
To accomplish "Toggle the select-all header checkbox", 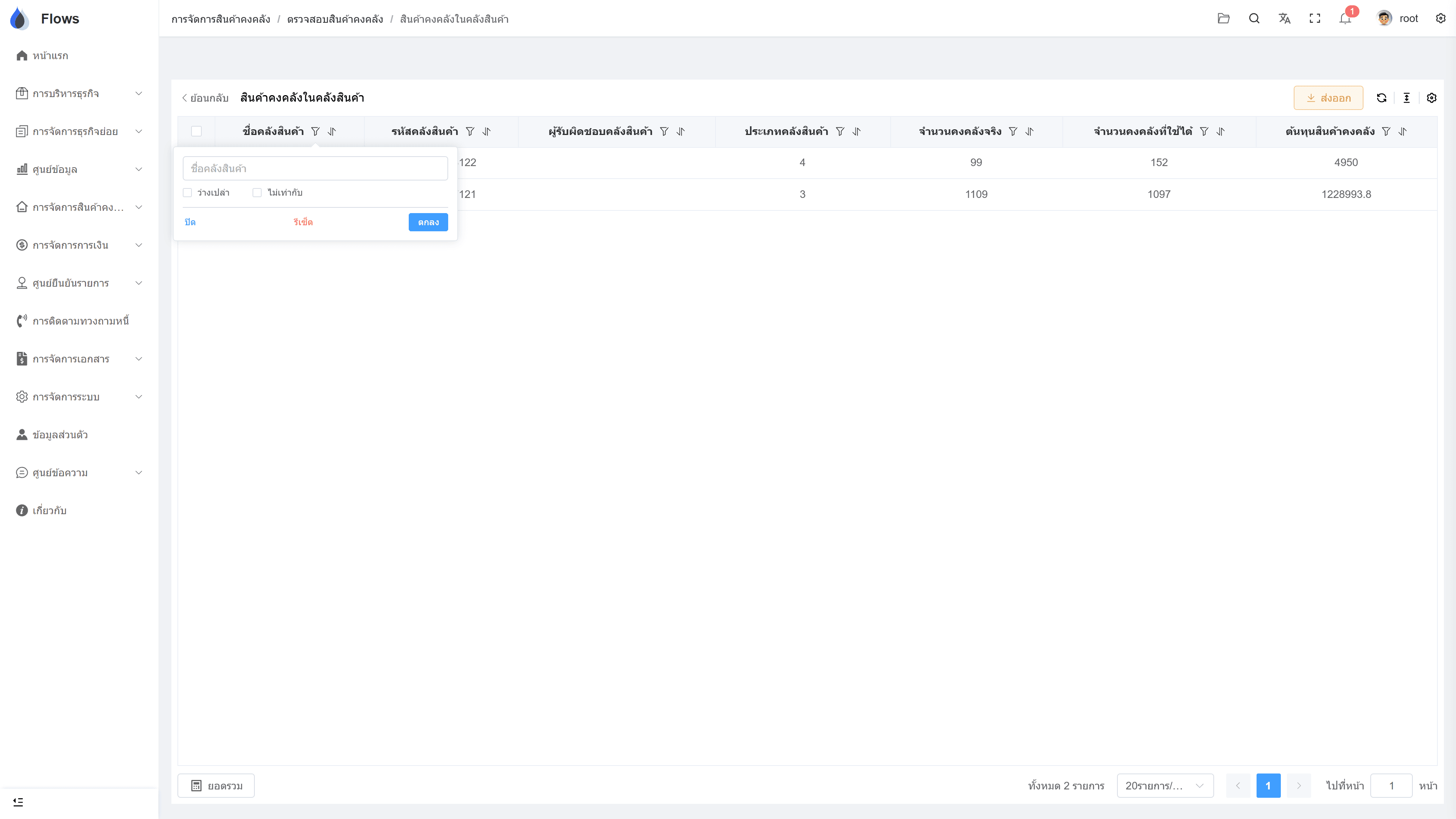I will (196, 131).
